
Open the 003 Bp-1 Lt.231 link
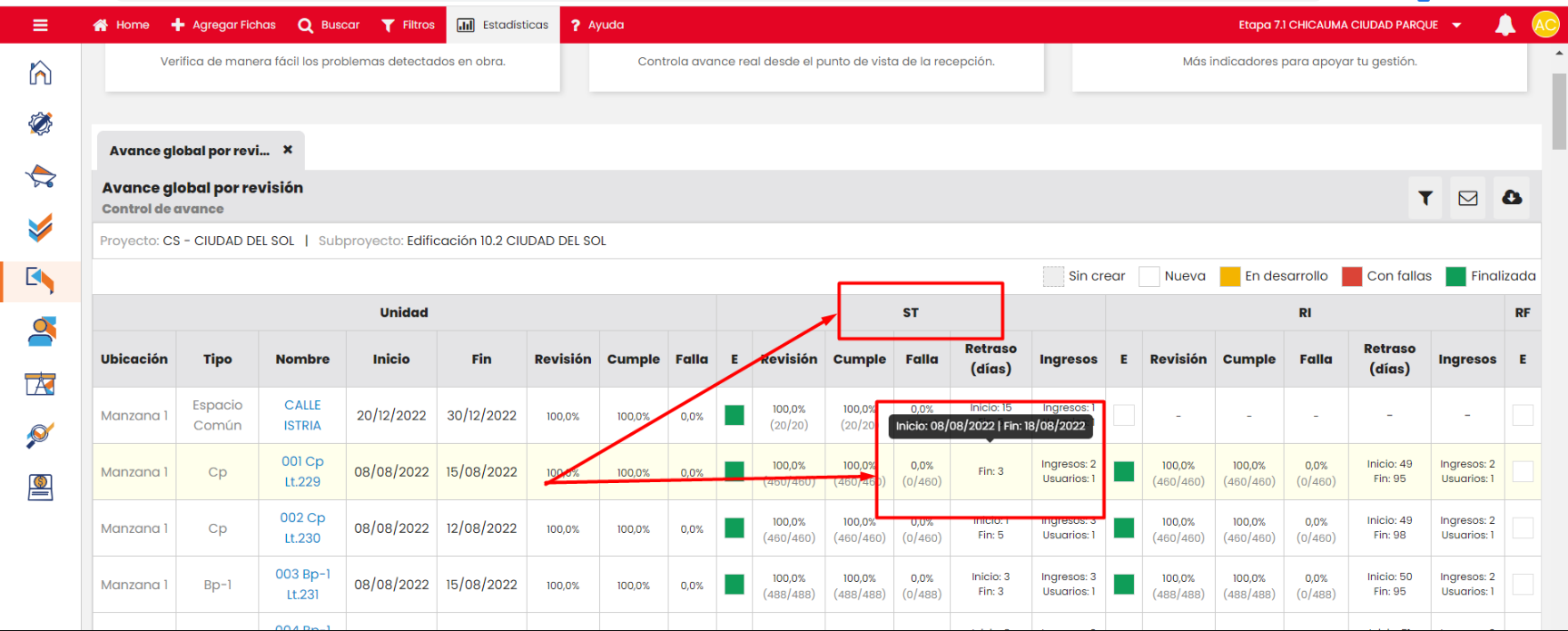(x=302, y=585)
